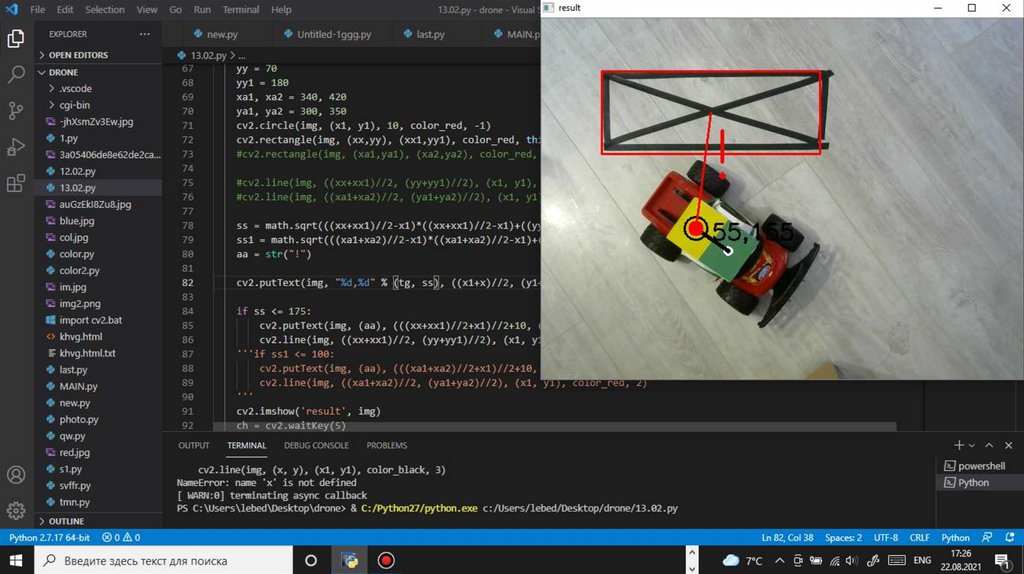The image size is (1024, 574).
Task: Expand the OPEN EDITORS section
Action: coord(78,55)
